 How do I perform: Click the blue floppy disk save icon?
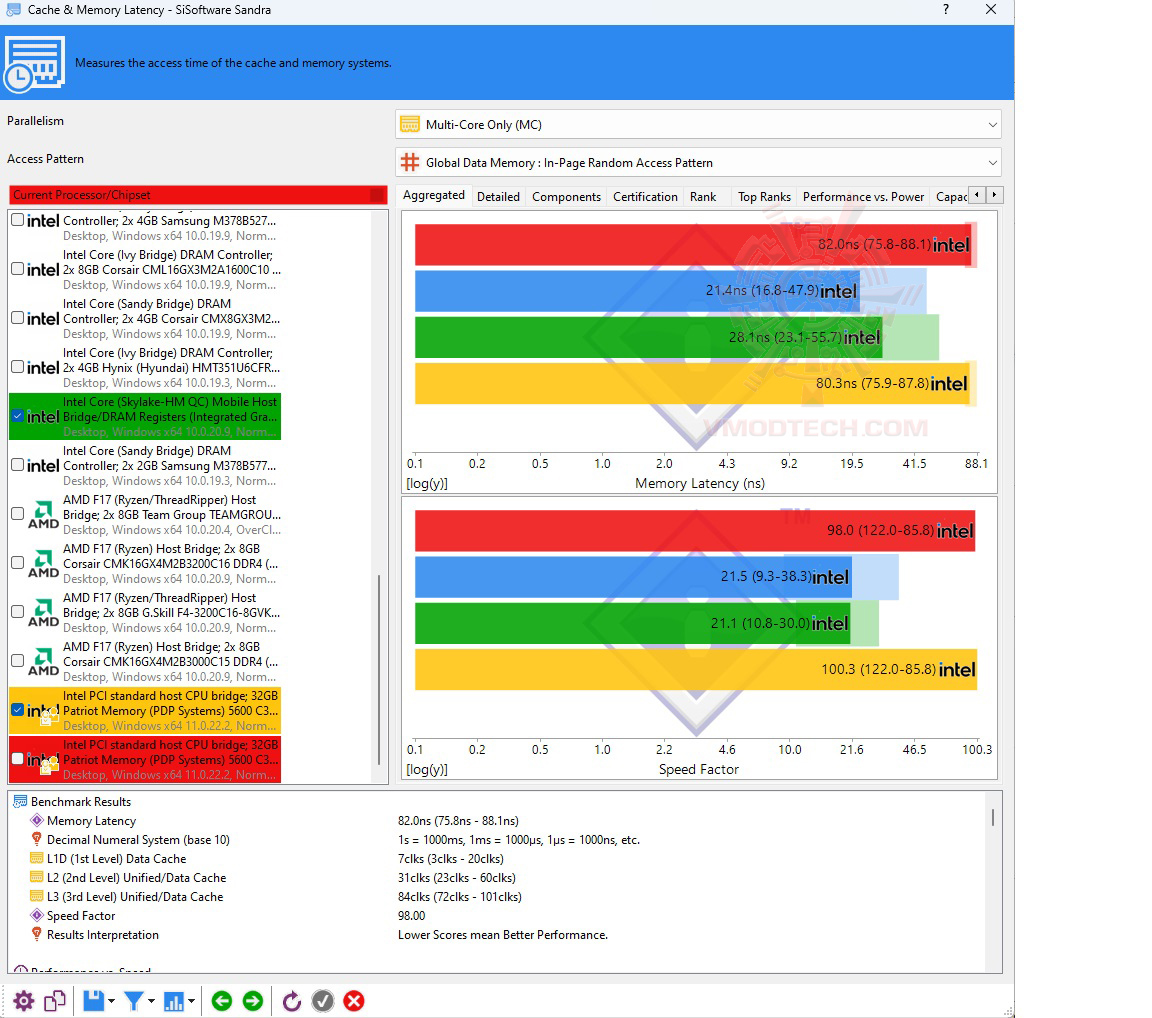93,1000
